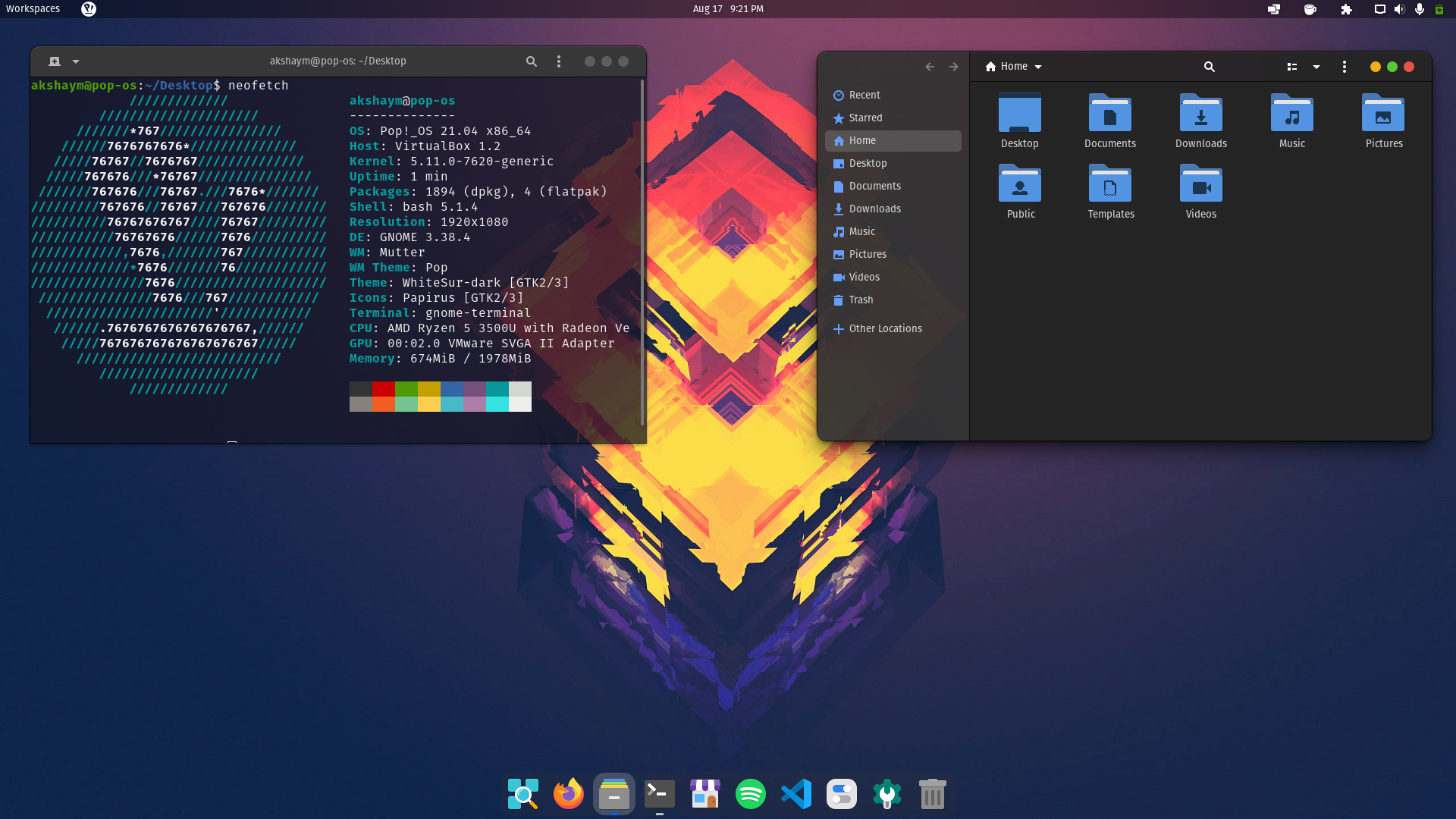Expand the Home location dropdown in the pathbar

point(1038,67)
